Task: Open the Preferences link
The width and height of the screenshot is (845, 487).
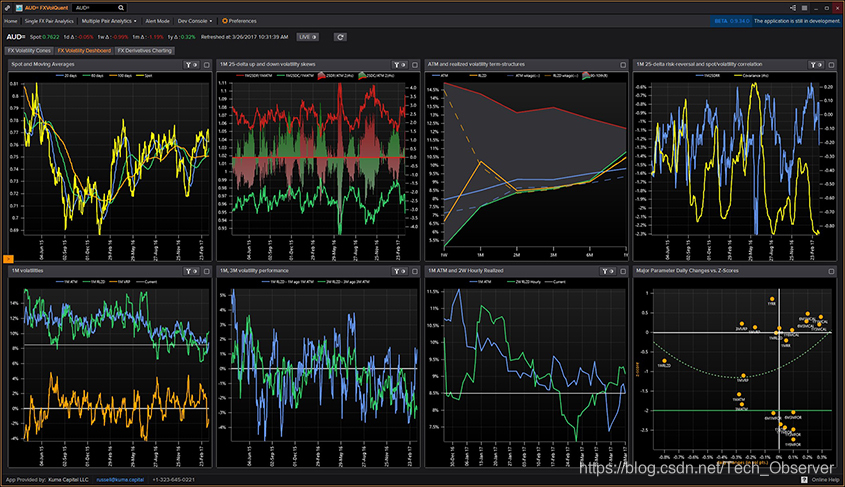Action: pyautogui.click(x=243, y=21)
